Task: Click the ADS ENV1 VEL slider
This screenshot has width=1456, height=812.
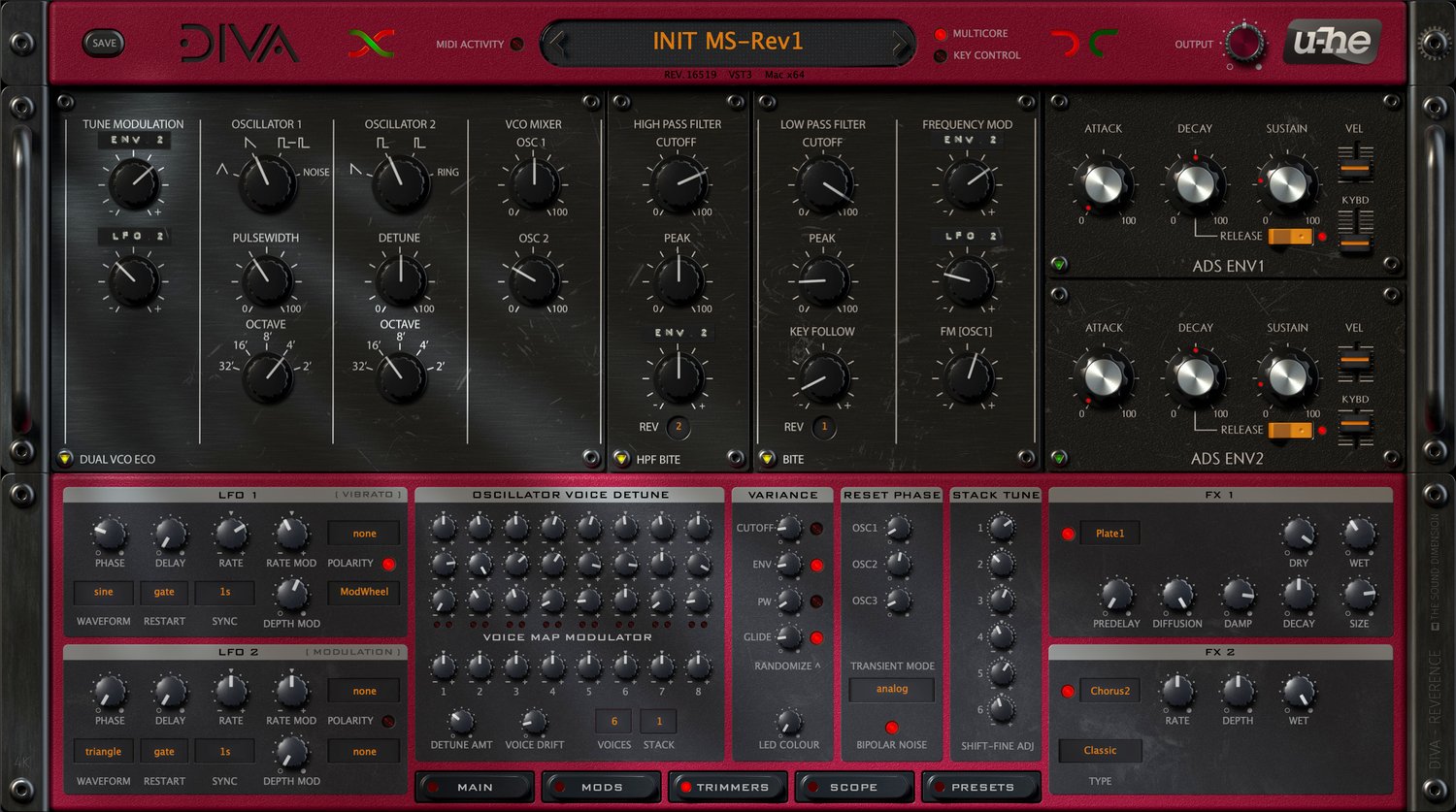Action: coord(1354,167)
